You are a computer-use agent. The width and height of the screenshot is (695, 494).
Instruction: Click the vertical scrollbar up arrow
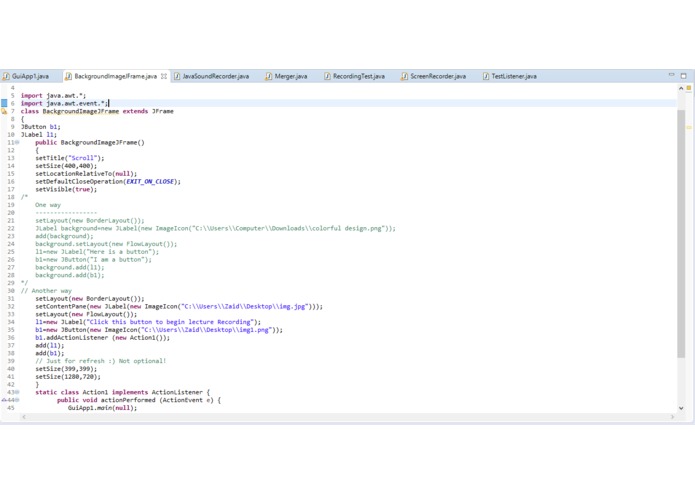coord(681,89)
